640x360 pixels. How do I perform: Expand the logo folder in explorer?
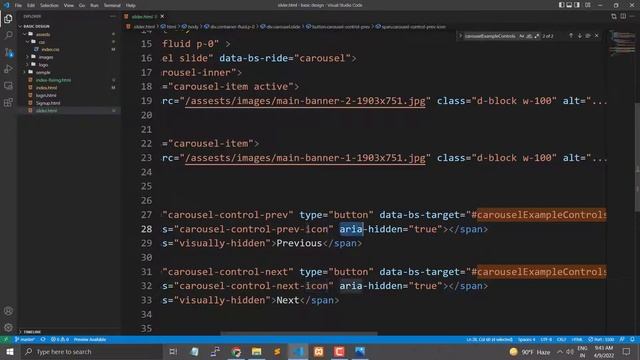coord(43,64)
